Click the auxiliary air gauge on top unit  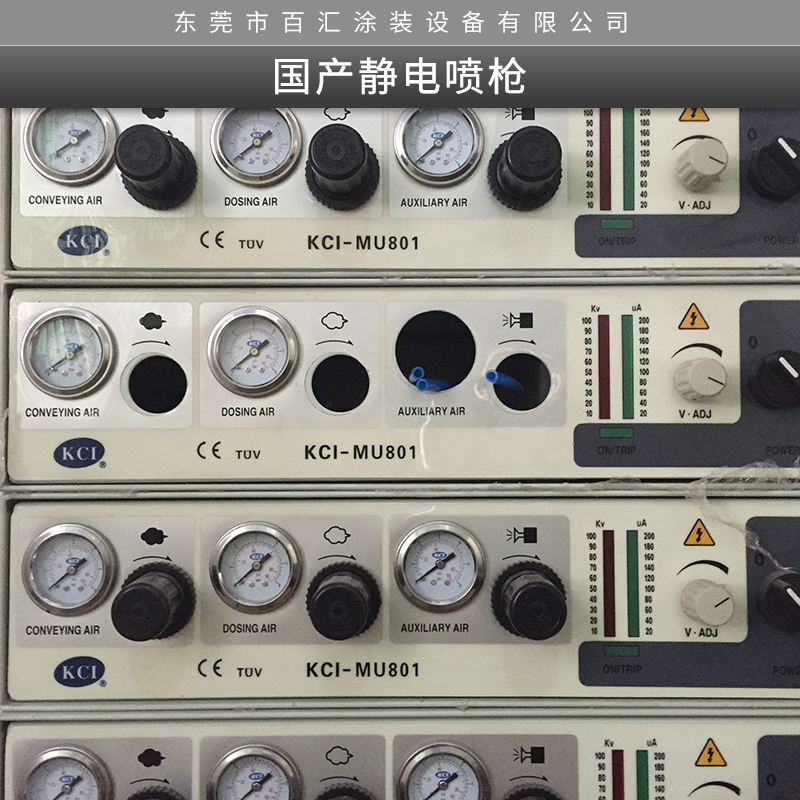pyautogui.click(x=439, y=144)
